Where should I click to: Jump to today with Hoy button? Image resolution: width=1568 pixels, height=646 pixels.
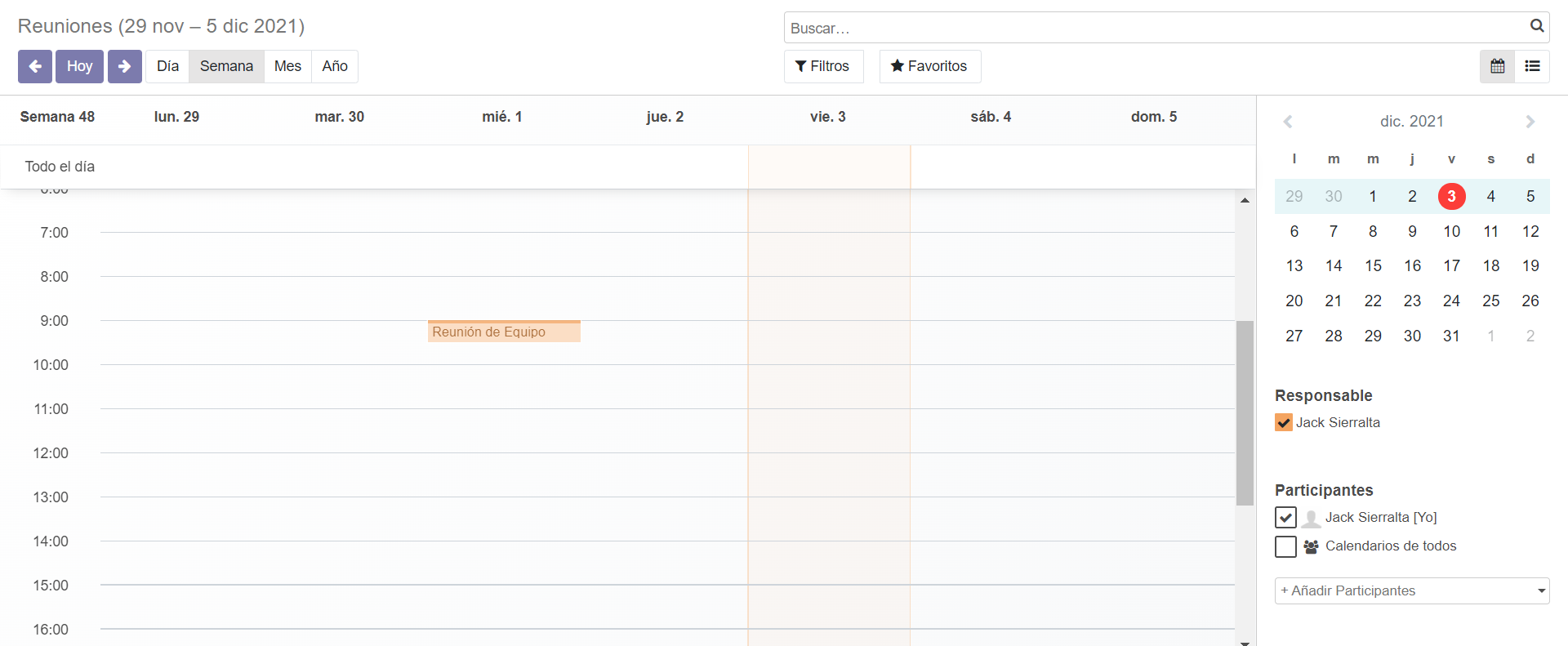tap(79, 66)
